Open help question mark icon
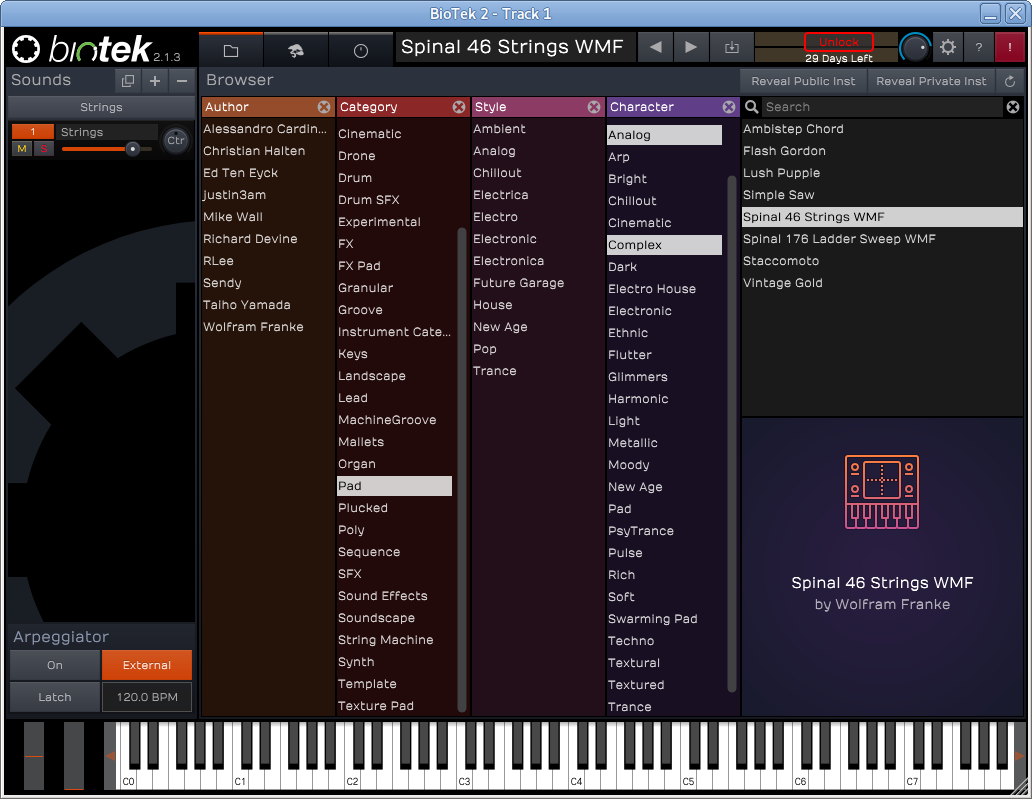This screenshot has height=799, width=1032. point(979,47)
